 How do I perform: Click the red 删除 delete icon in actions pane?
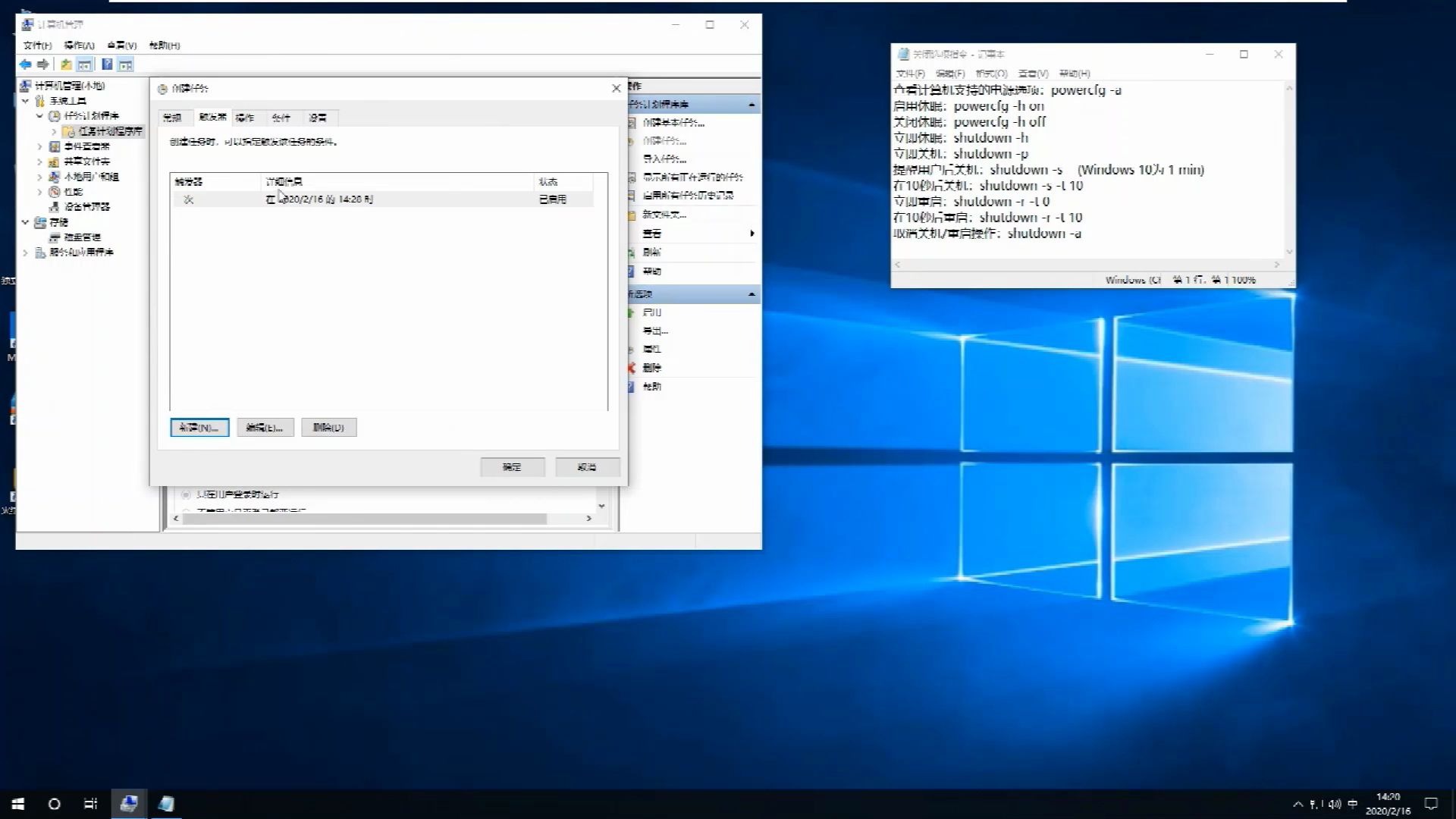pyautogui.click(x=632, y=367)
